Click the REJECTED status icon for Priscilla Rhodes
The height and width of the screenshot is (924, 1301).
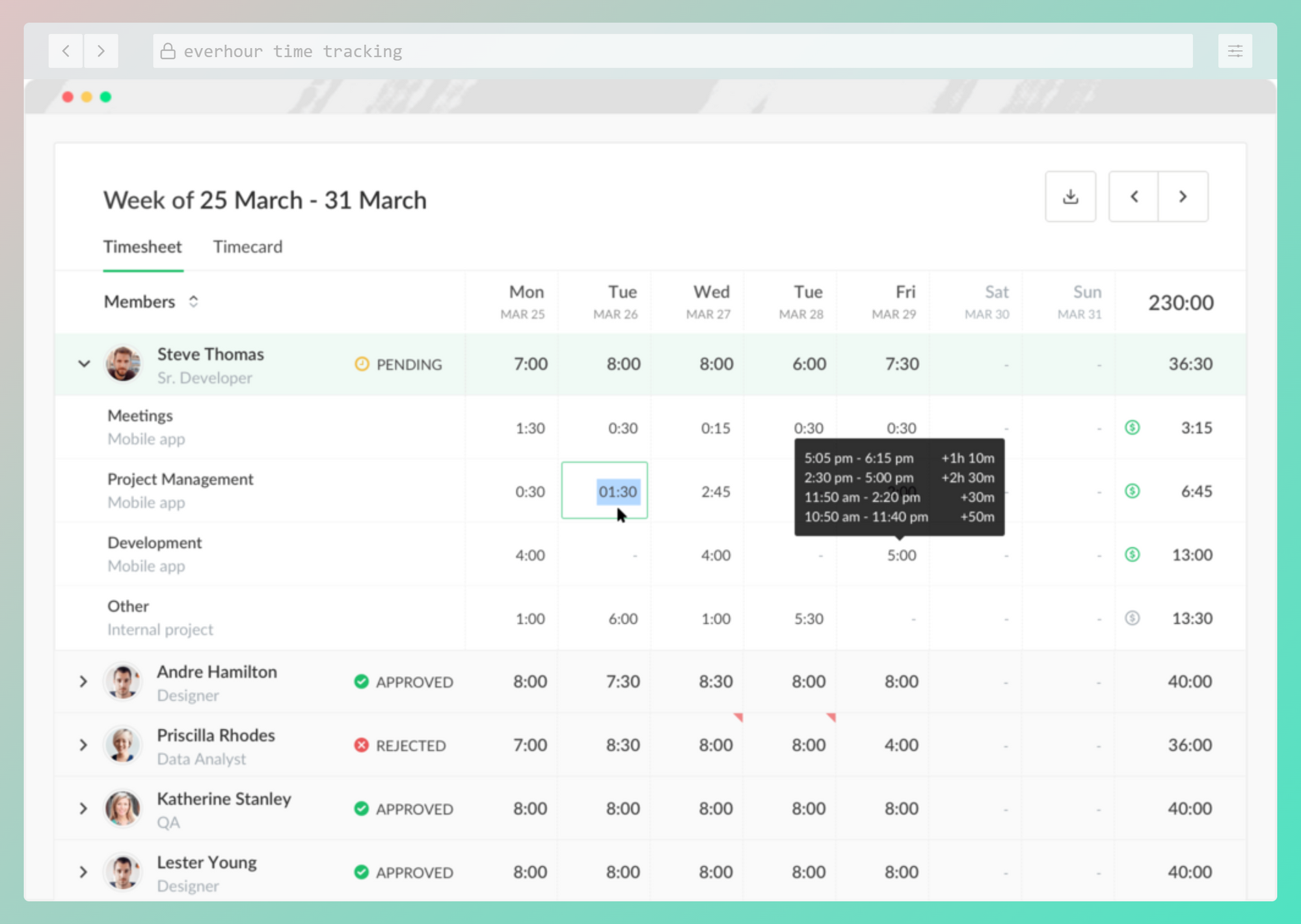click(x=361, y=744)
